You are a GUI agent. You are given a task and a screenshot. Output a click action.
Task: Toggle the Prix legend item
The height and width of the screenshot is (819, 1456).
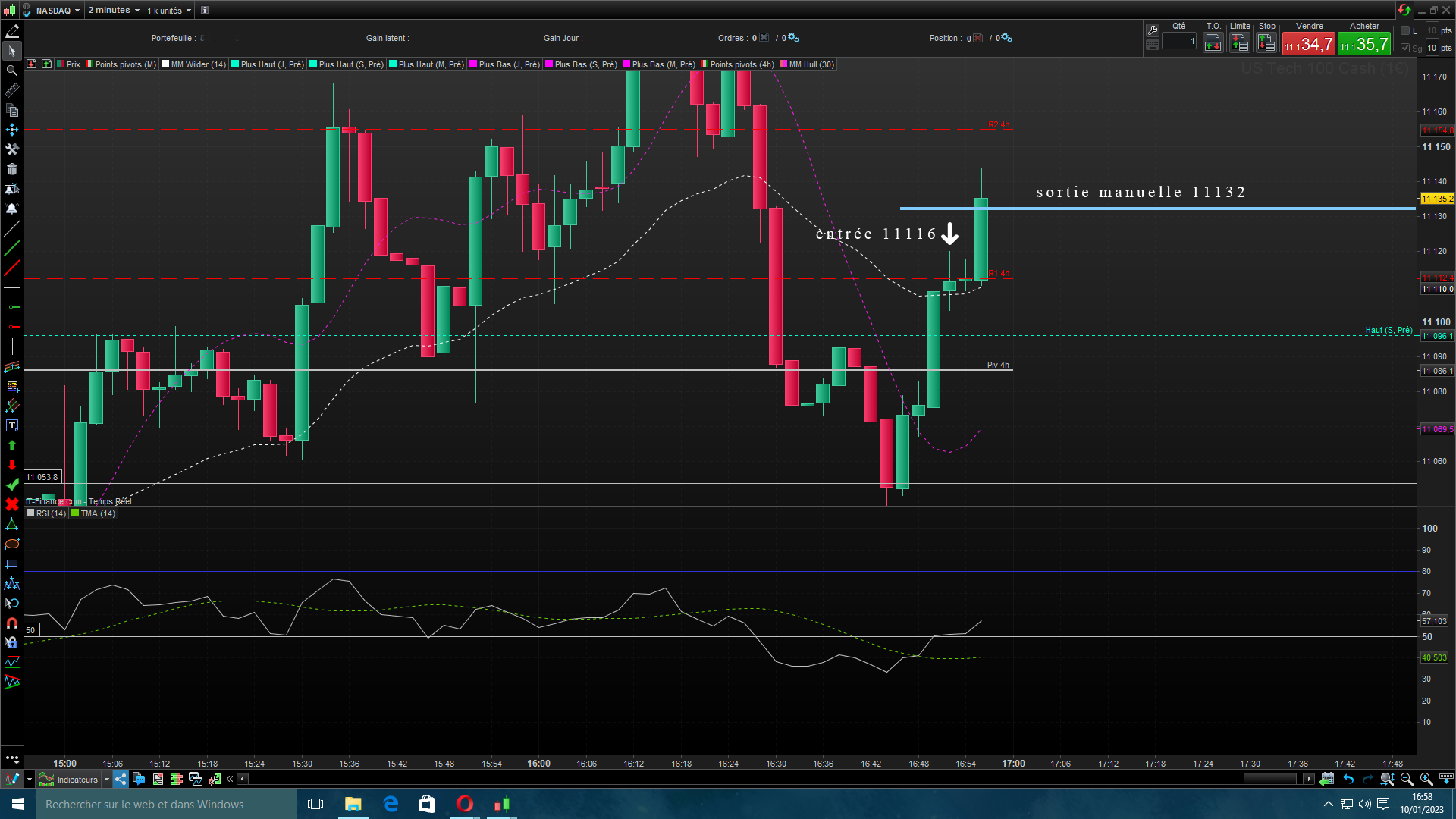(x=73, y=64)
